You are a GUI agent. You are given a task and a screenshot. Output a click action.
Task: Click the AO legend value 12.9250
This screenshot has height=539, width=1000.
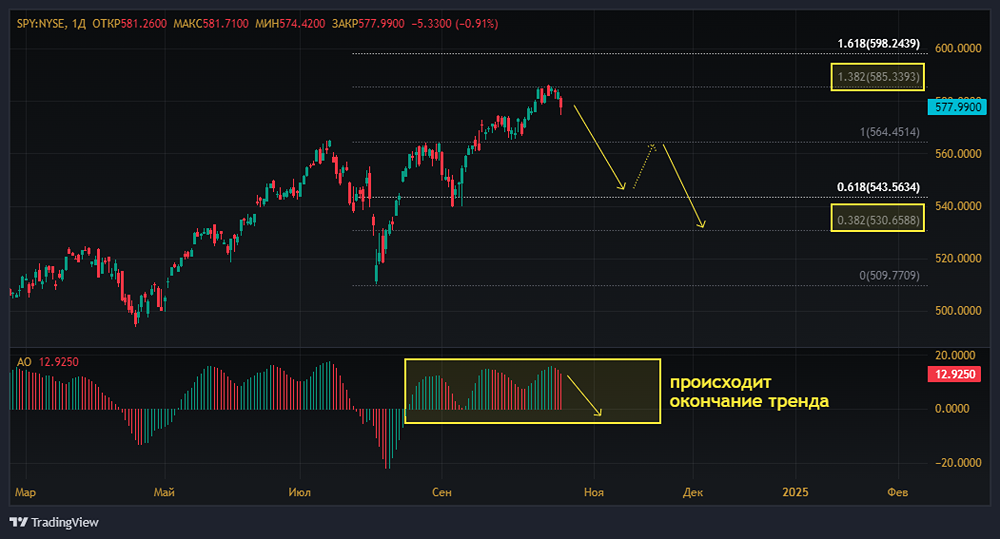tap(59, 362)
